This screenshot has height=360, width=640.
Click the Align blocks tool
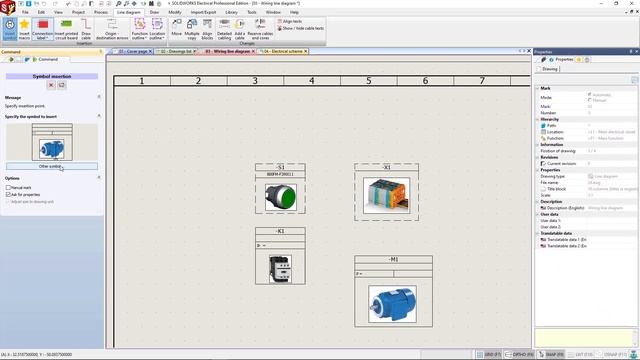pos(207,29)
